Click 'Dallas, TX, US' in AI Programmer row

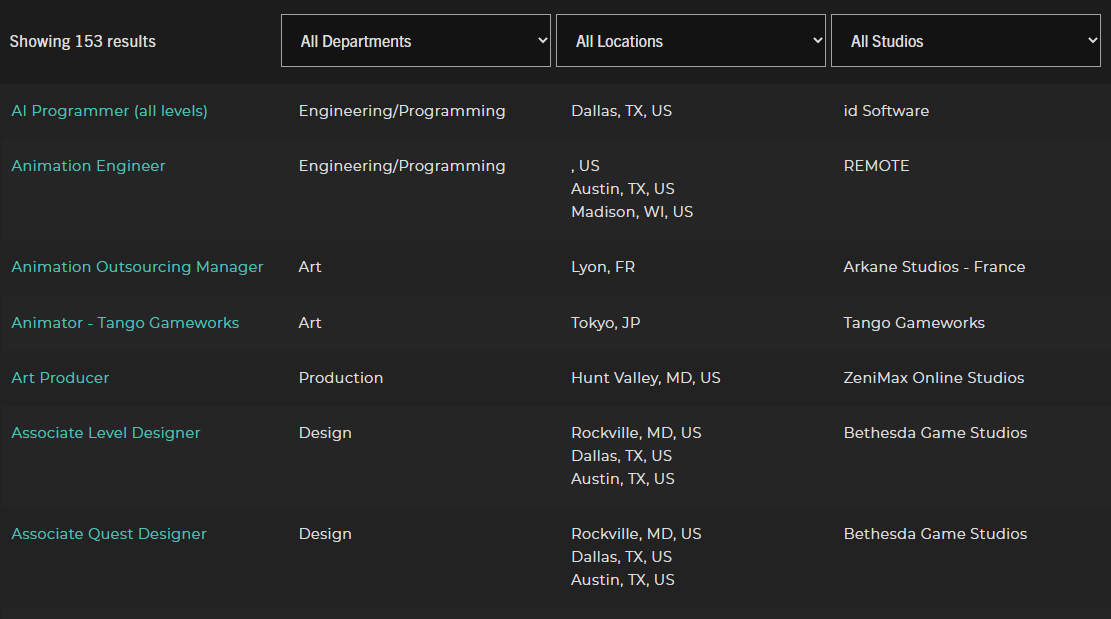[x=621, y=111]
